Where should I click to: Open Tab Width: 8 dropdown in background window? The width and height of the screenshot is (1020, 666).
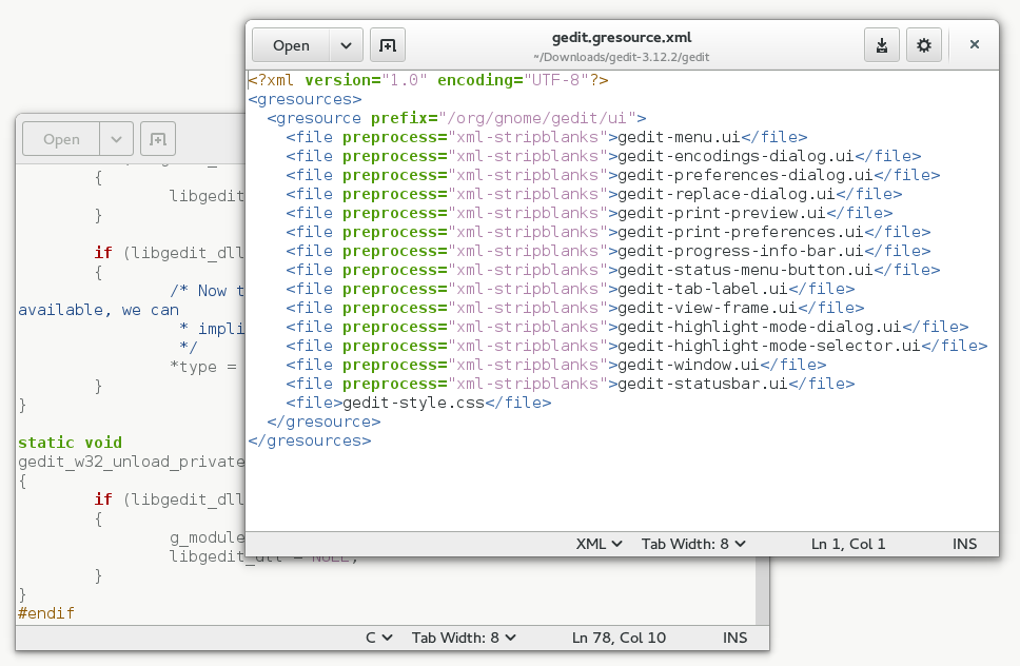click(464, 637)
